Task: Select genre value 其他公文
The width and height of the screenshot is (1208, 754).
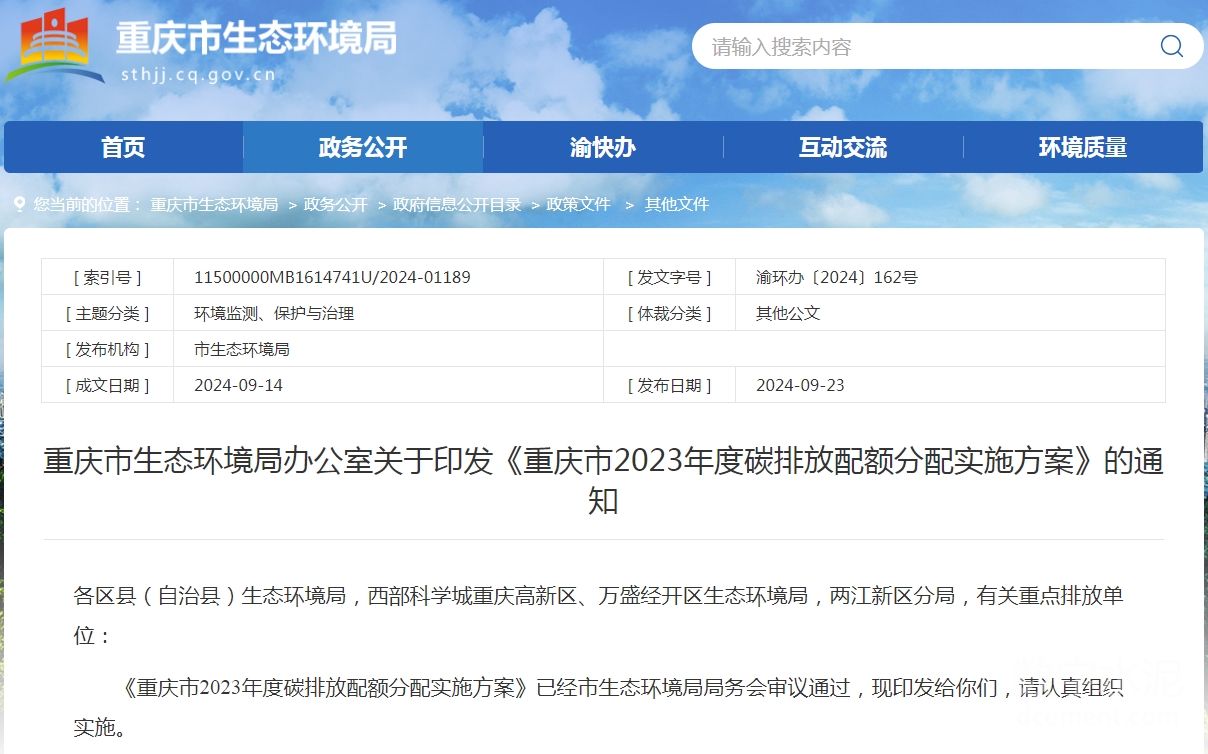Action: pos(788,313)
